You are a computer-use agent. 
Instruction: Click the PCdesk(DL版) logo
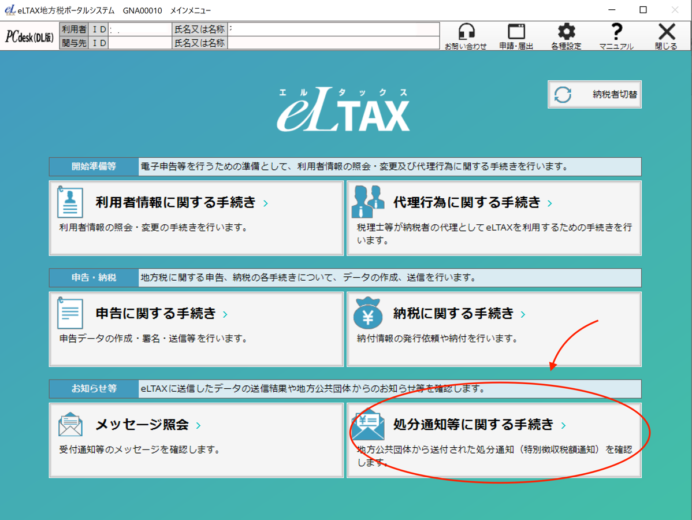point(30,37)
